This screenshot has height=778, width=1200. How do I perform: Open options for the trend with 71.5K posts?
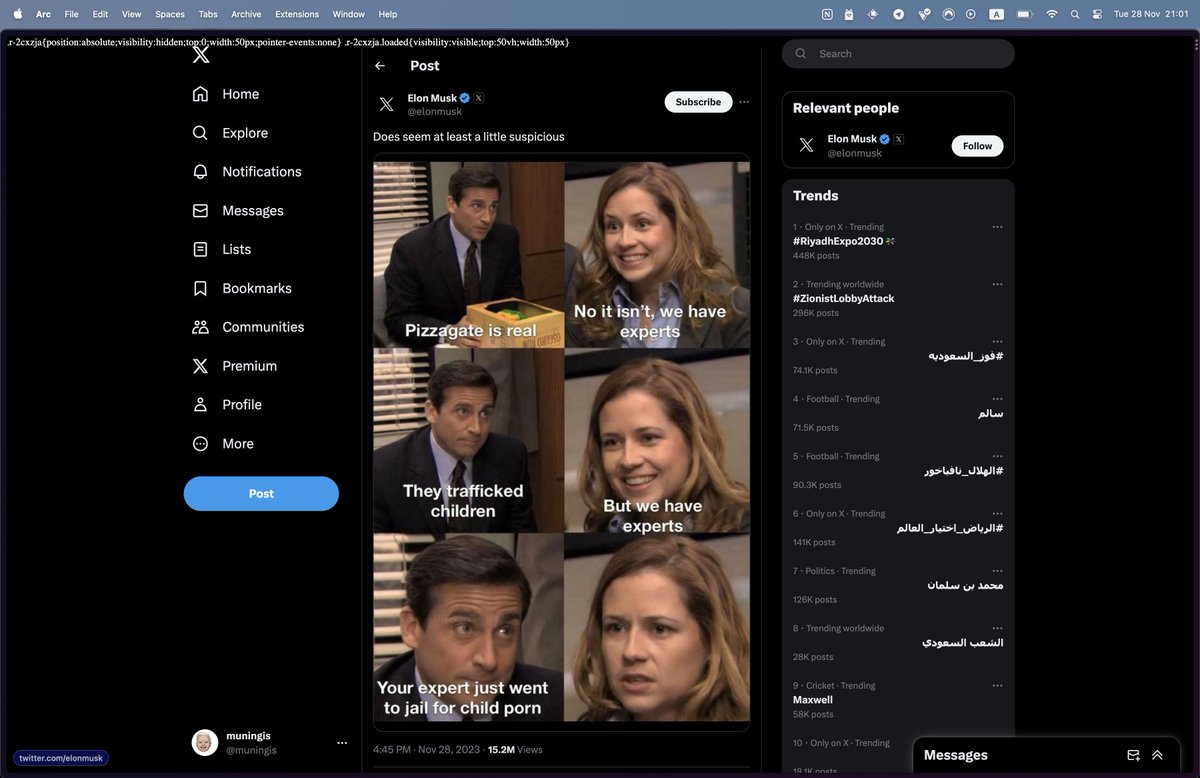(x=997, y=399)
